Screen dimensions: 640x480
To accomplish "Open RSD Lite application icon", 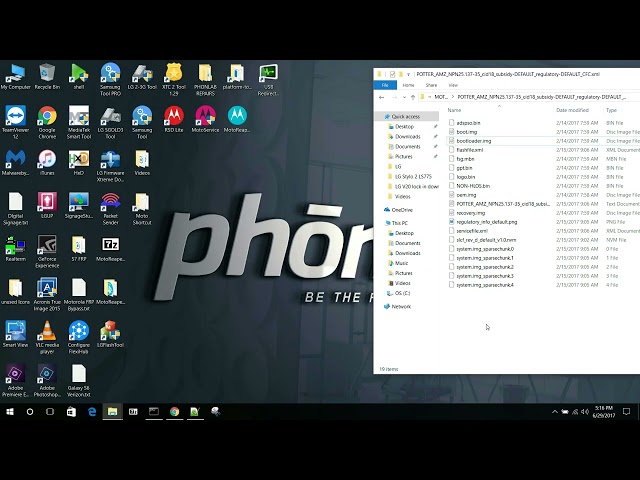I will [173, 119].
